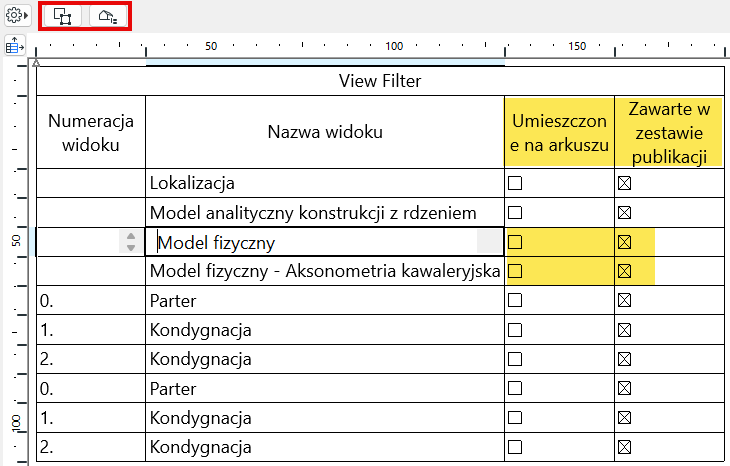
Task: Select the Numeracja widoku column header
Action: [91, 132]
